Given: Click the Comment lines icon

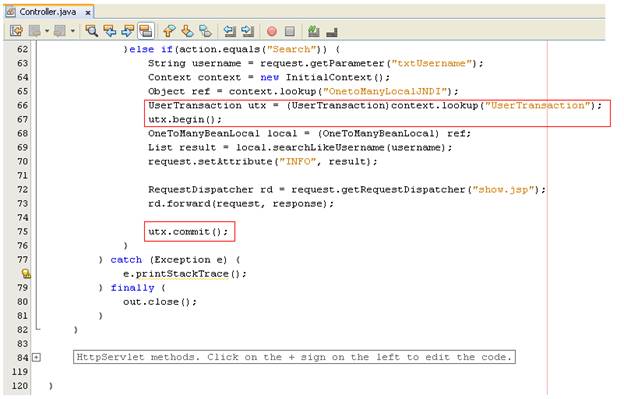Looking at the screenshot, I should [x=314, y=31].
